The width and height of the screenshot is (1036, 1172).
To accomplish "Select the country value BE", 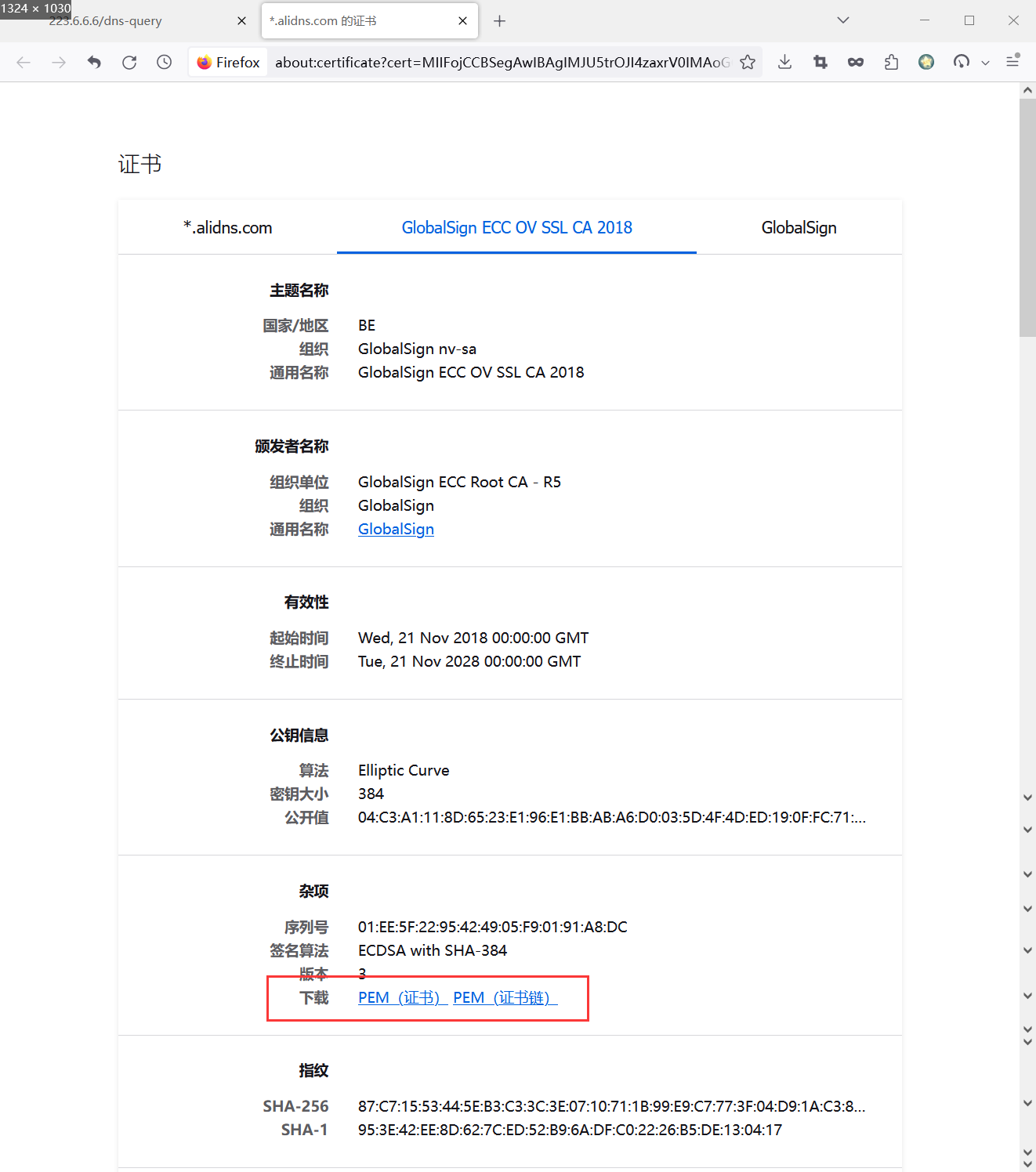I will pyautogui.click(x=367, y=326).
